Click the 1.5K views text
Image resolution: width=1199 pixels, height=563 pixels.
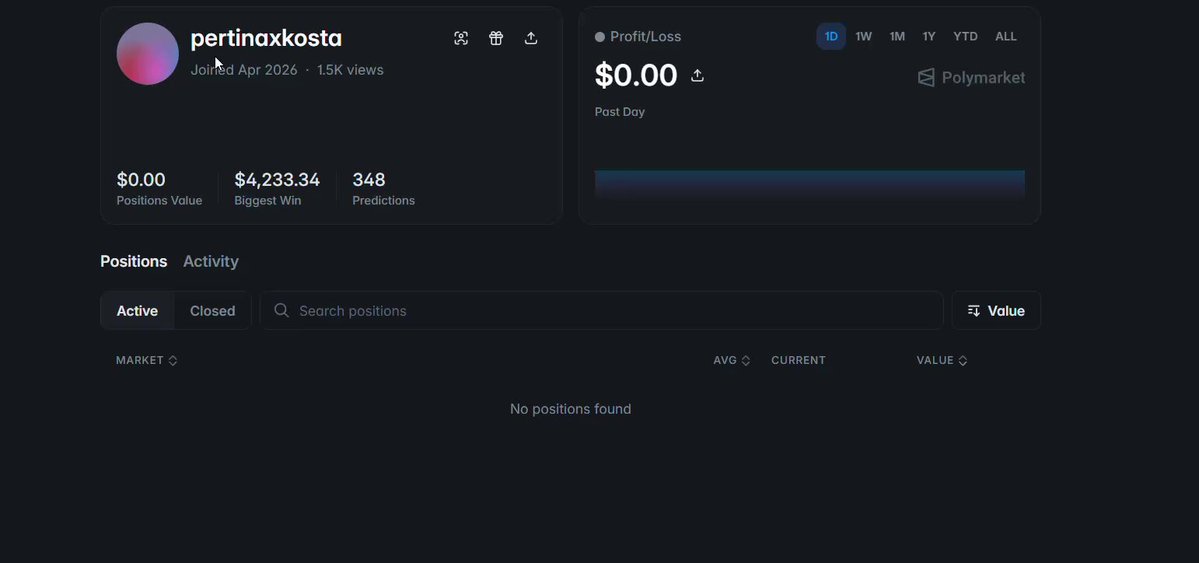(350, 70)
